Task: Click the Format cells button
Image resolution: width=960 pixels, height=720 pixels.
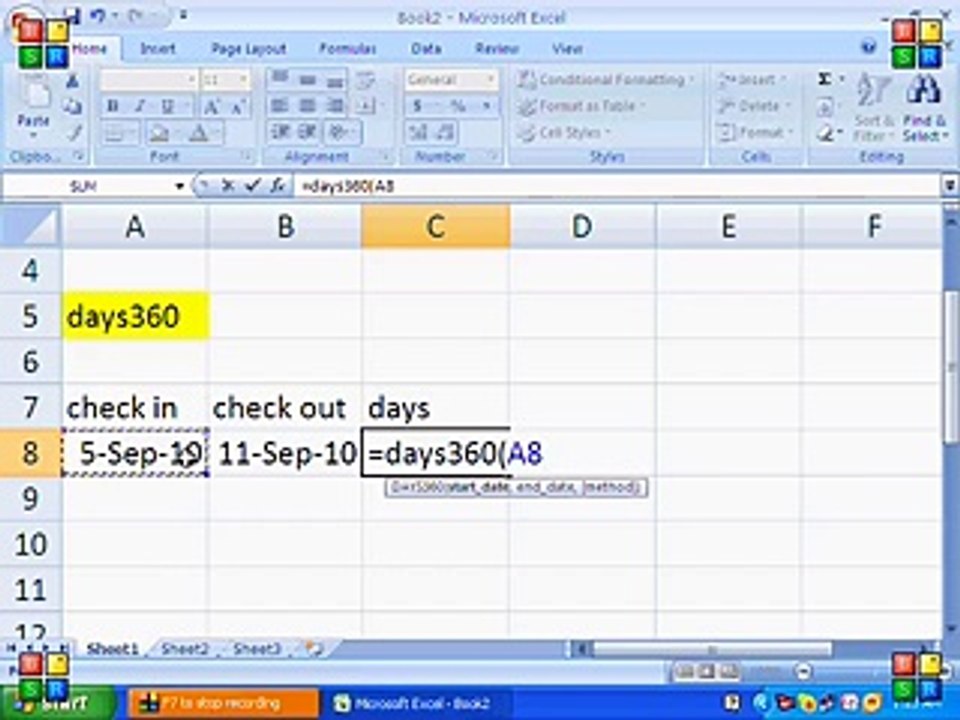Action: pos(756,132)
